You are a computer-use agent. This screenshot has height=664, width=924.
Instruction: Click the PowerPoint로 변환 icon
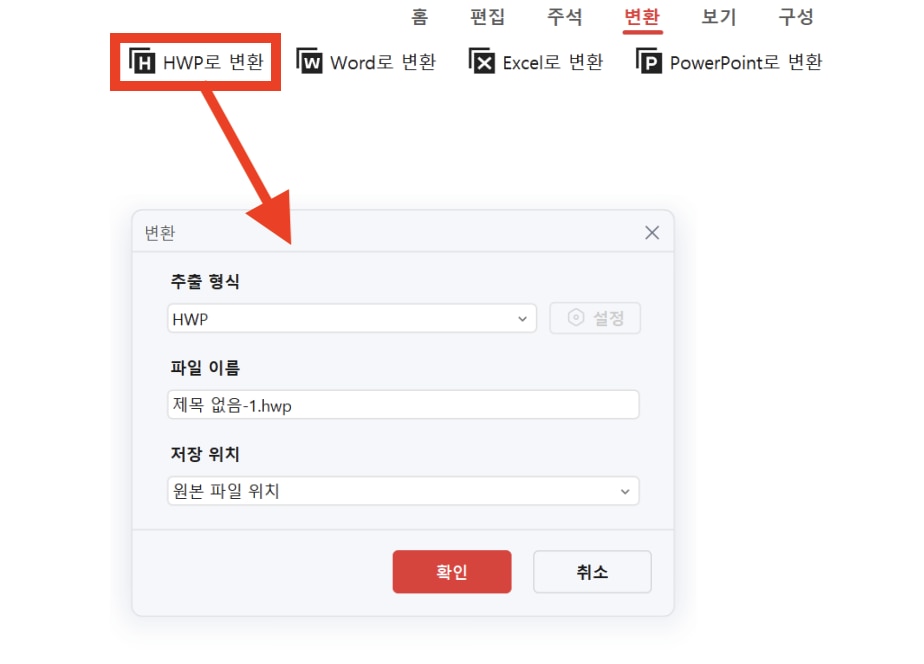[649, 61]
